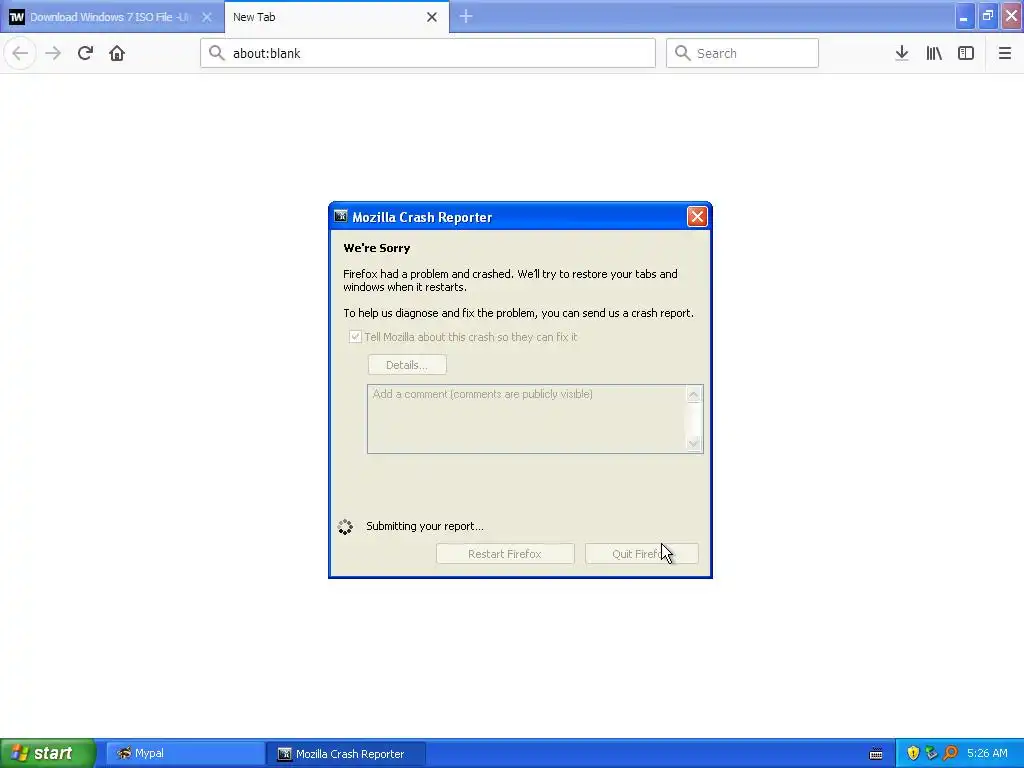Show the Library icon menu

tap(934, 53)
